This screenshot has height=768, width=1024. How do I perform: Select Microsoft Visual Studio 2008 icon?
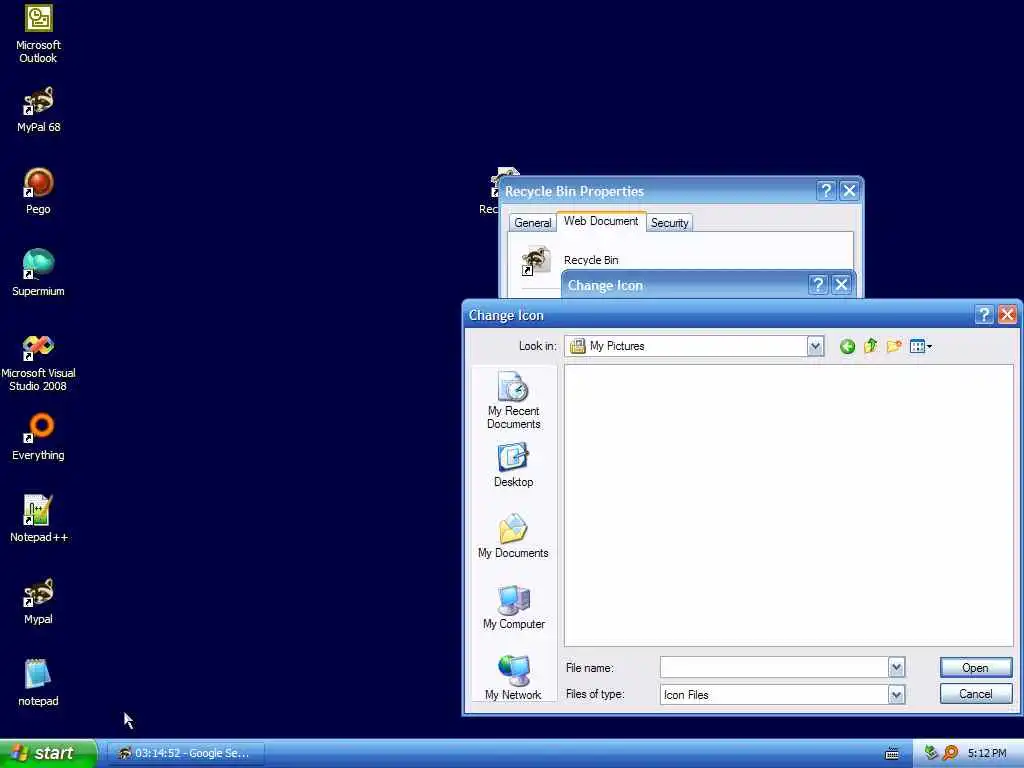pyautogui.click(x=38, y=362)
